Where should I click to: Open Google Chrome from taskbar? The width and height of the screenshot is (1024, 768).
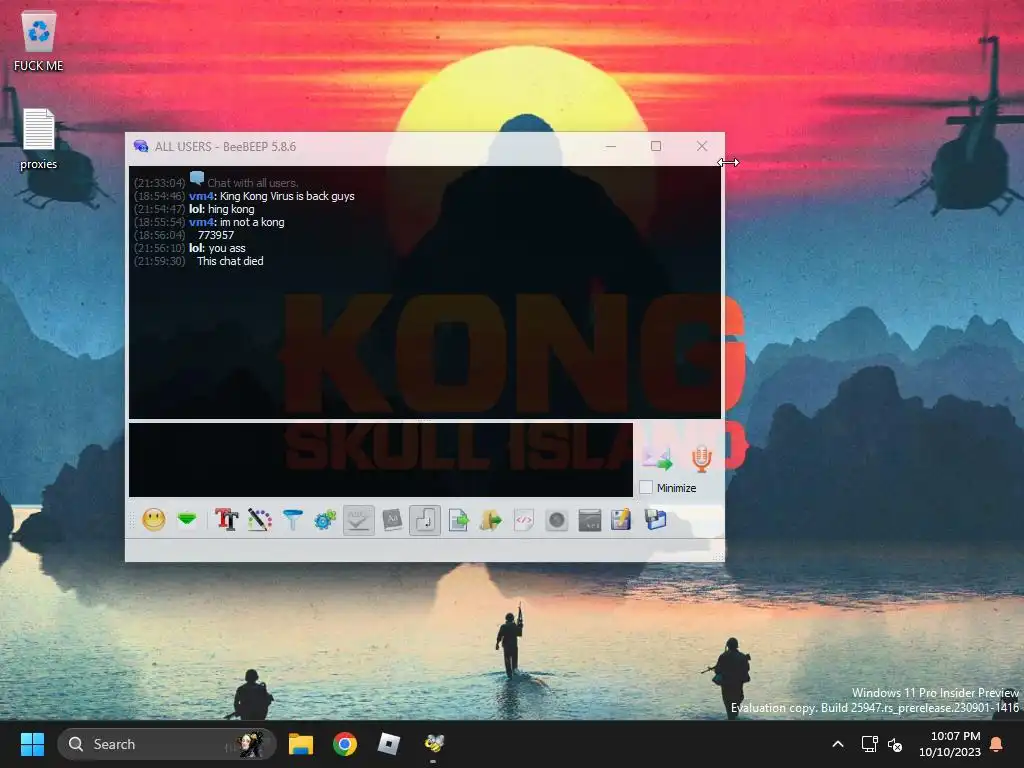point(345,744)
